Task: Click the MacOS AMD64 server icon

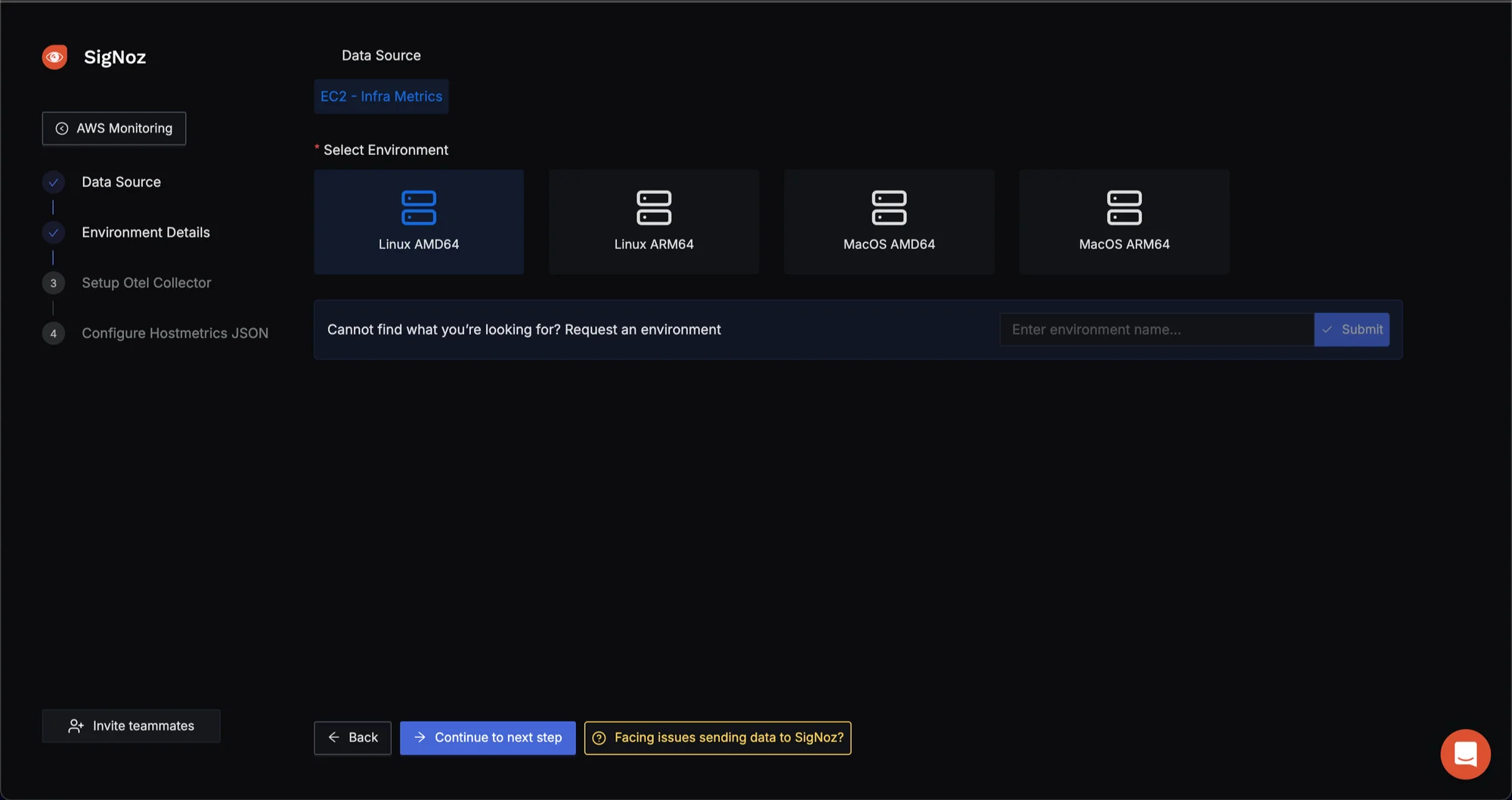Action: pos(889,208)
